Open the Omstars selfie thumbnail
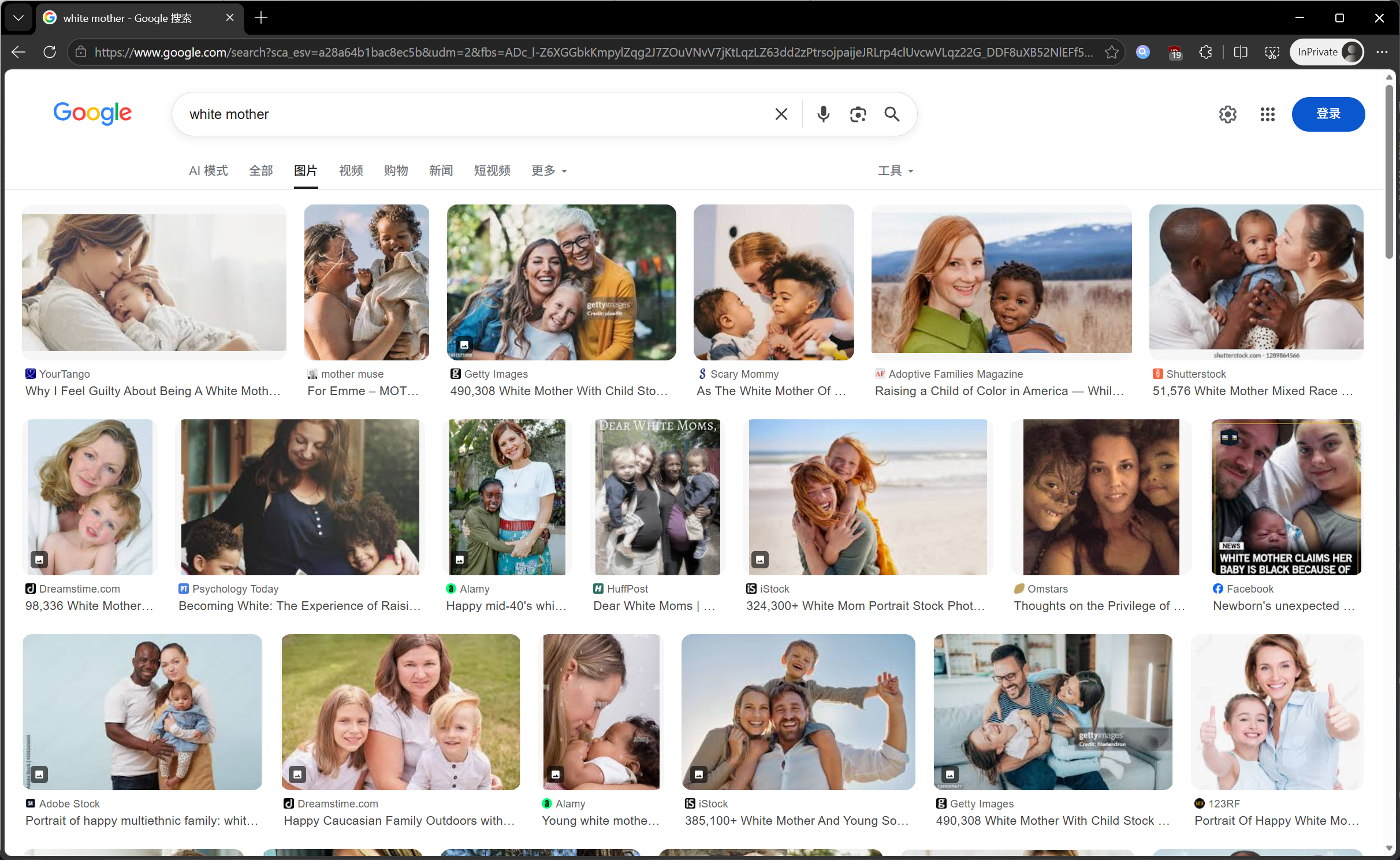Screen dimensions: 1400x860 point(1101,497)
